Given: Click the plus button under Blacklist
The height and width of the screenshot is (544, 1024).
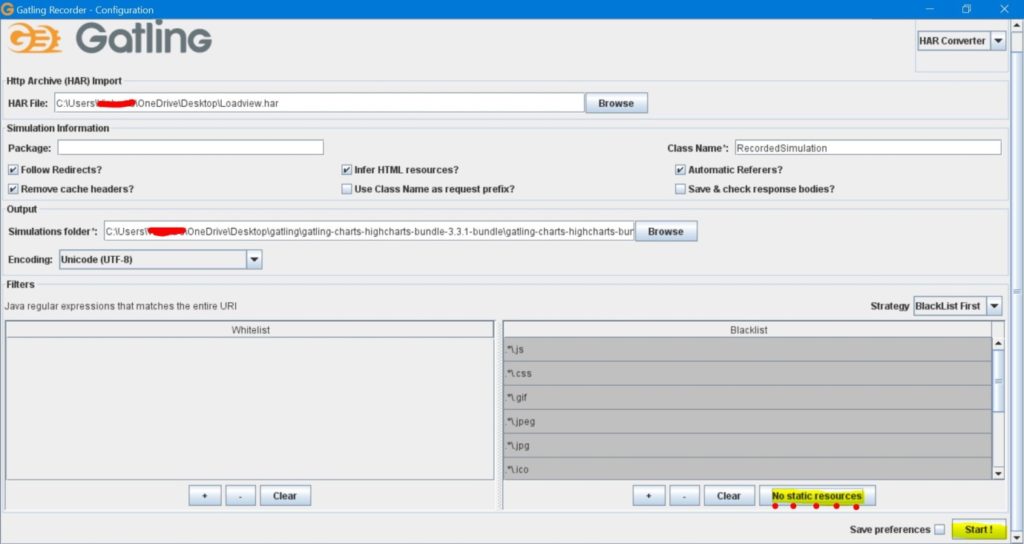Looking at the screenshot, I should pos(648,496).
